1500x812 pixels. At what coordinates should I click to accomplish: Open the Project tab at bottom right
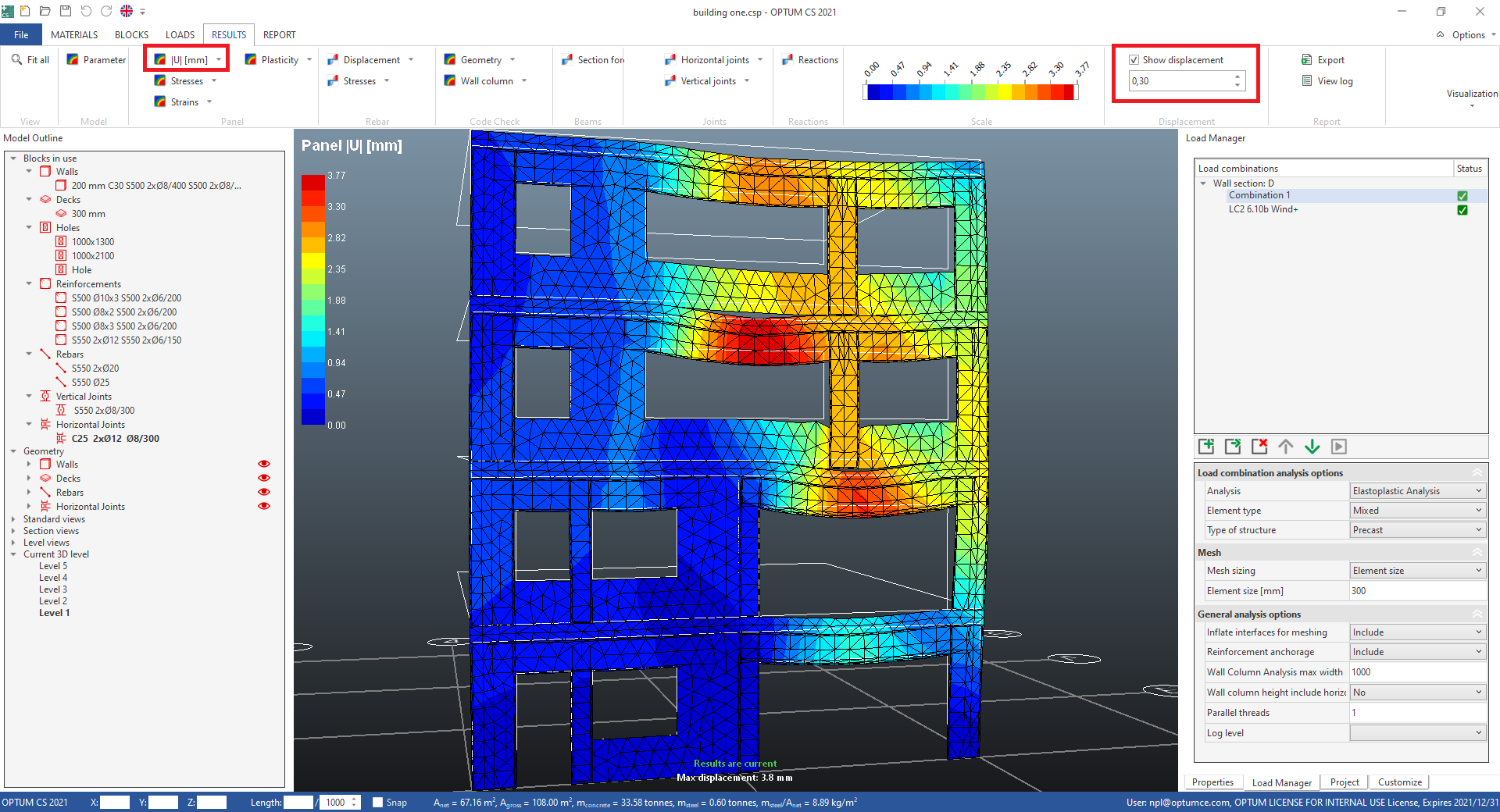[1345, 782]
